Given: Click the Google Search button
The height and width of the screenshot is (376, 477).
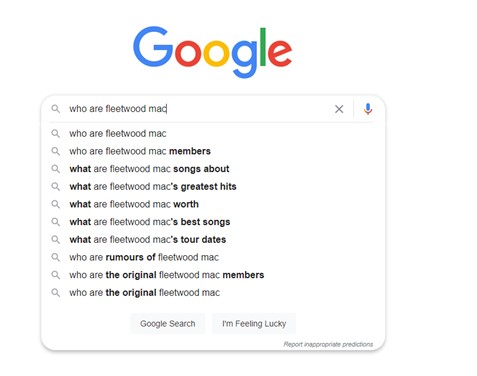Looking at the screenshot, I should [168, 323].
